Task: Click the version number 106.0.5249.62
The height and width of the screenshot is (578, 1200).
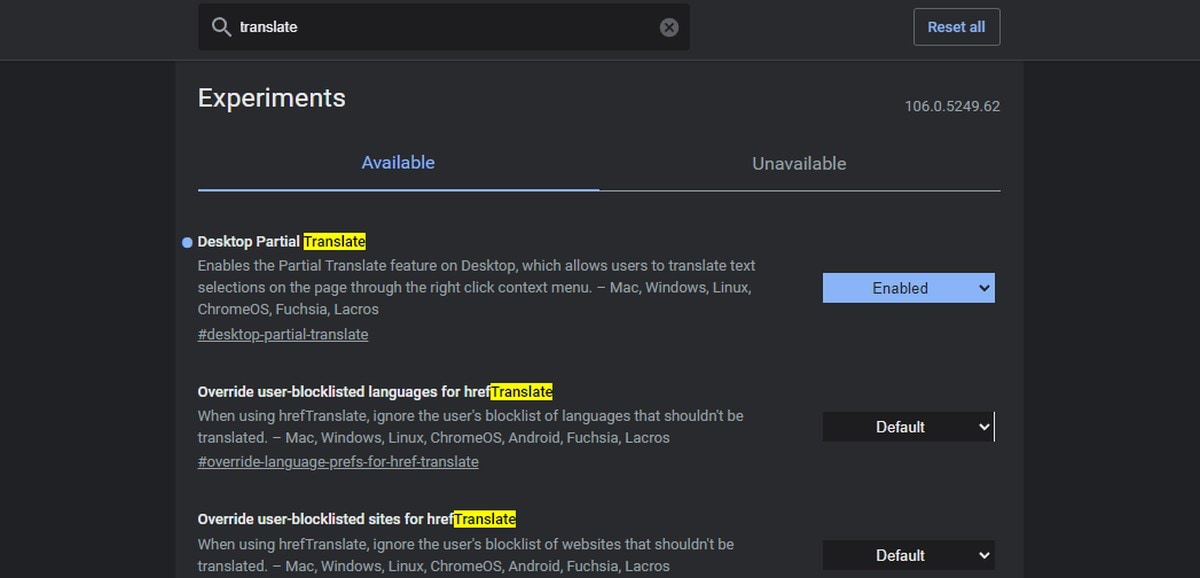Action: click(951, 106)
